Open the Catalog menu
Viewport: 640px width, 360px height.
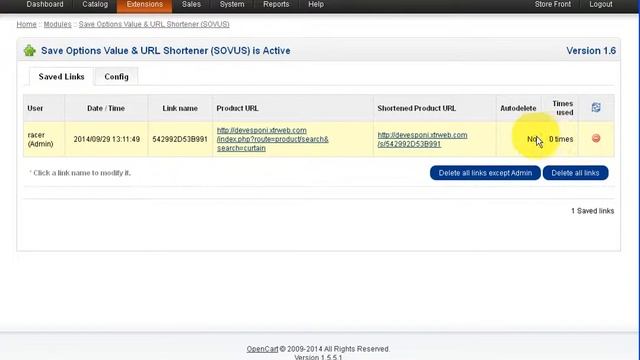tap(95, 4)
